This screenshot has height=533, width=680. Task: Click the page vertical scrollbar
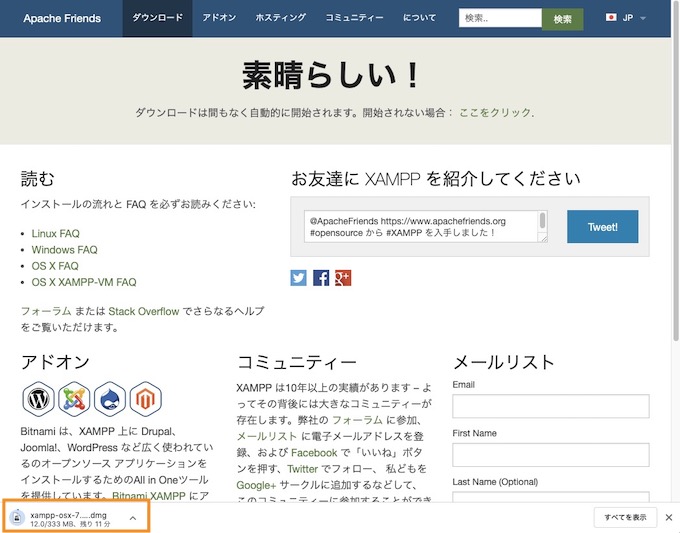point(676,173)
